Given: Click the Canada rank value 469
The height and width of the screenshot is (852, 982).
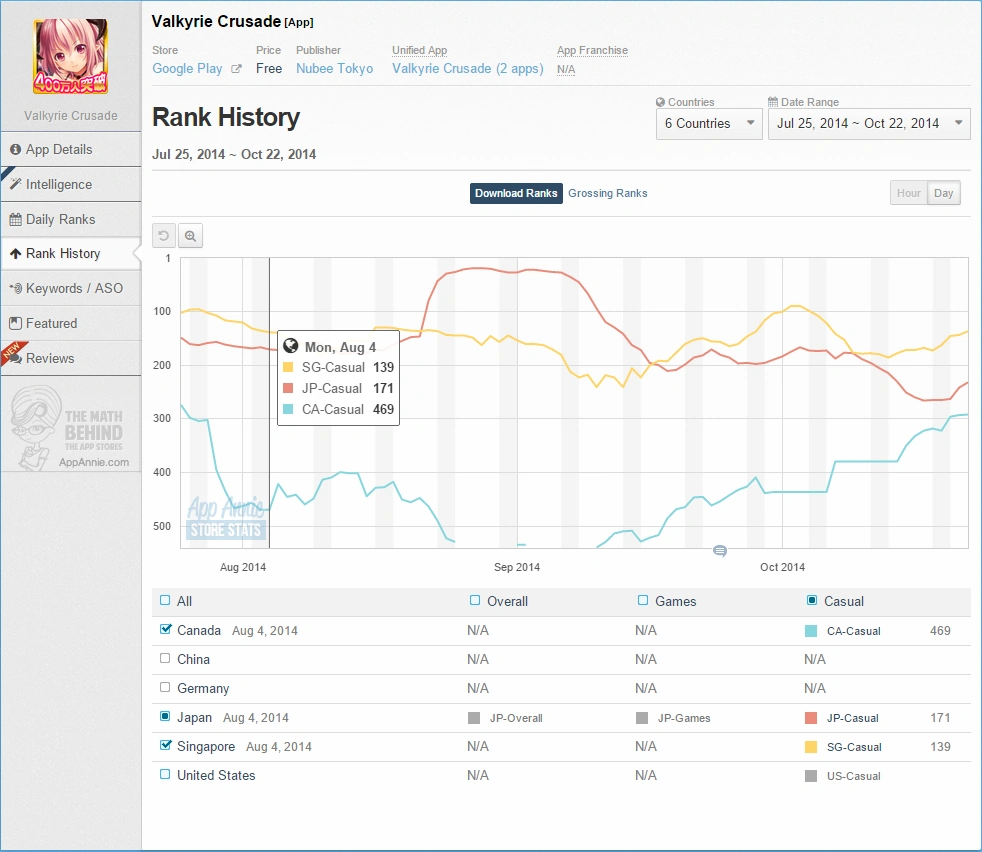Looking at the screenshot, I should (x=940, y=631).
